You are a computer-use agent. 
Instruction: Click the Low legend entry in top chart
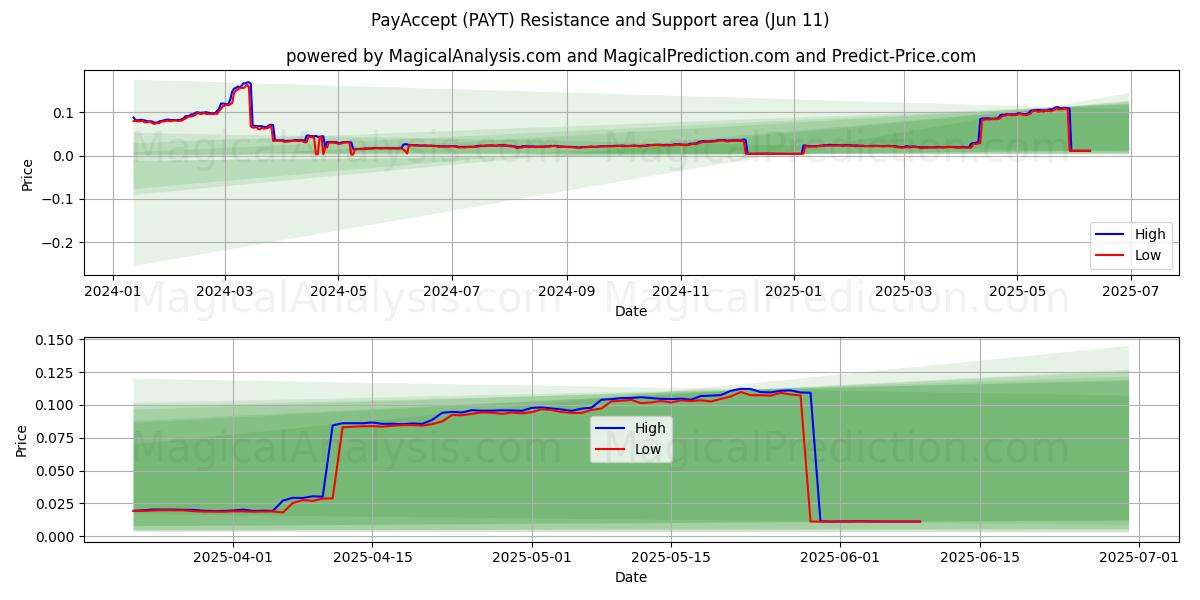1128,255
